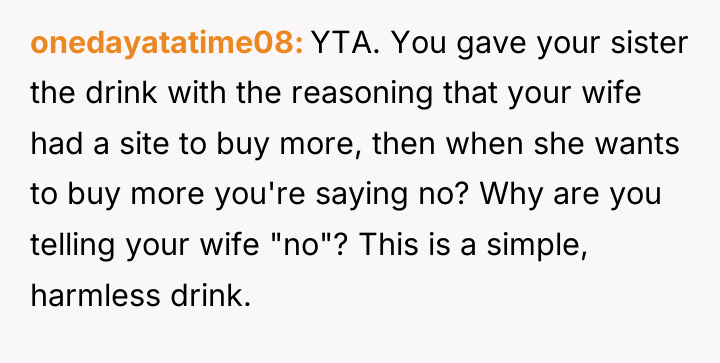This screenshot has width=720, height=363.
Task: Click the word This in the comment
Action: 385,244
